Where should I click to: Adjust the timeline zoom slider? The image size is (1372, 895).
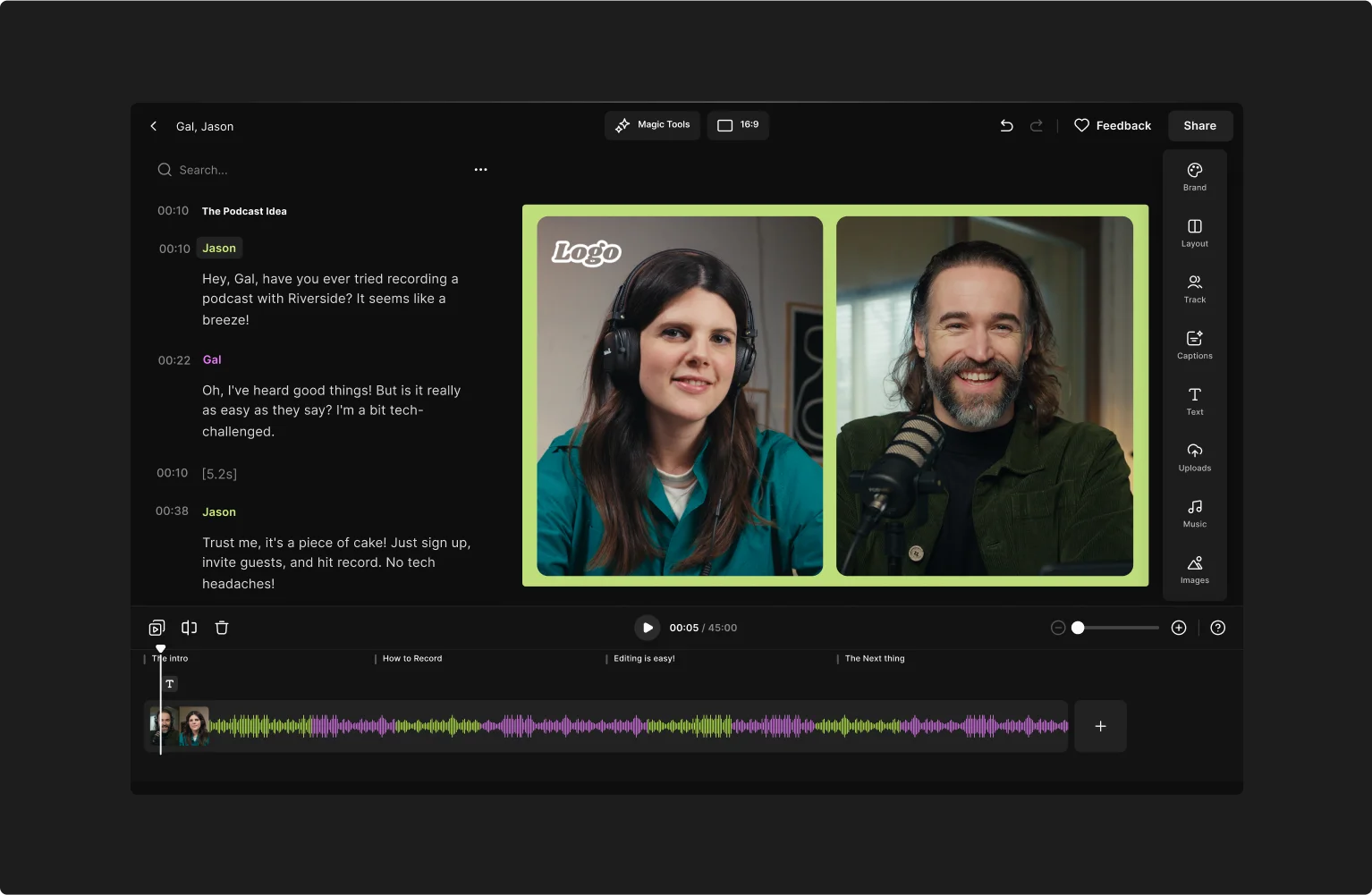point(1079,627)
